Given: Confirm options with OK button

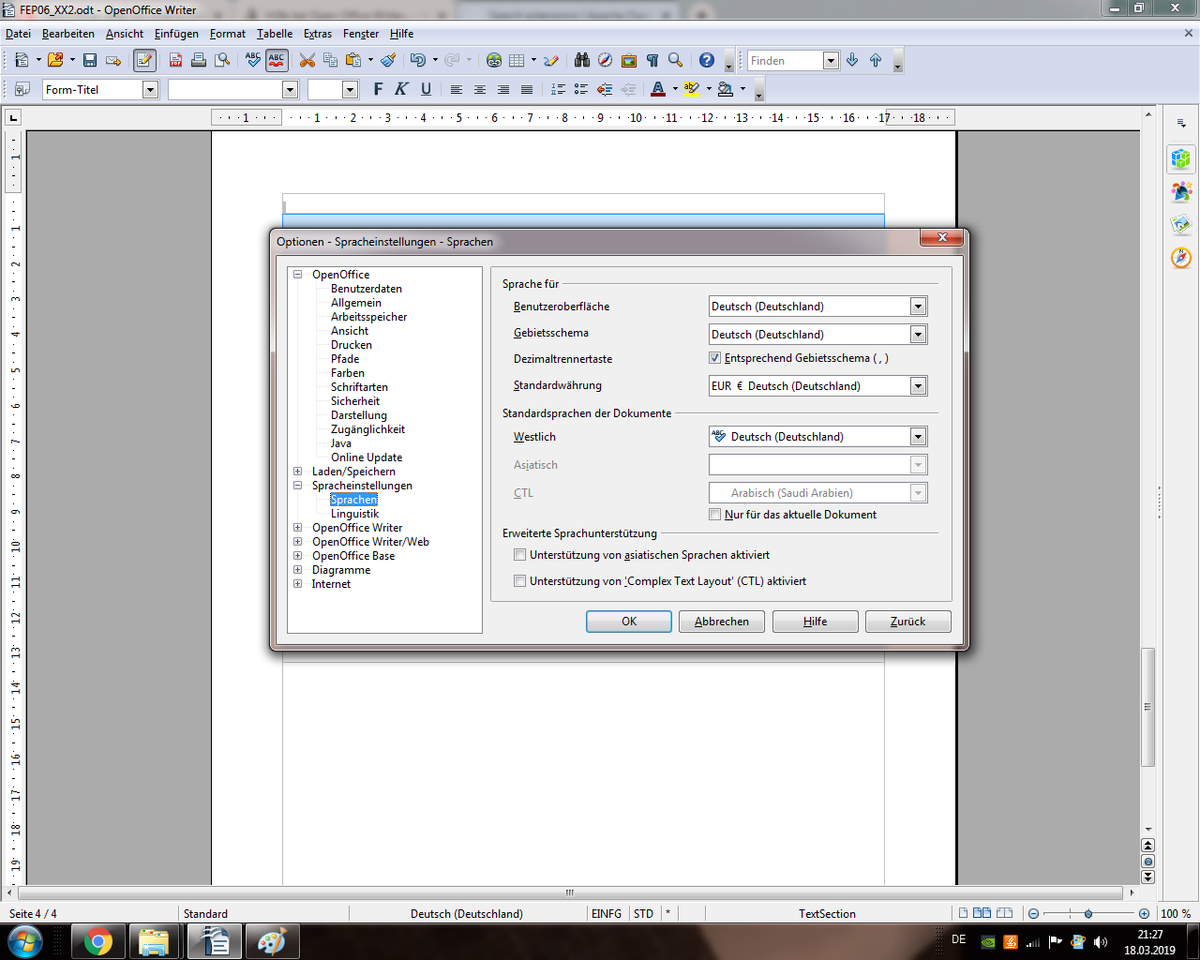Looking at the screenshot, I should click(629, 621).
